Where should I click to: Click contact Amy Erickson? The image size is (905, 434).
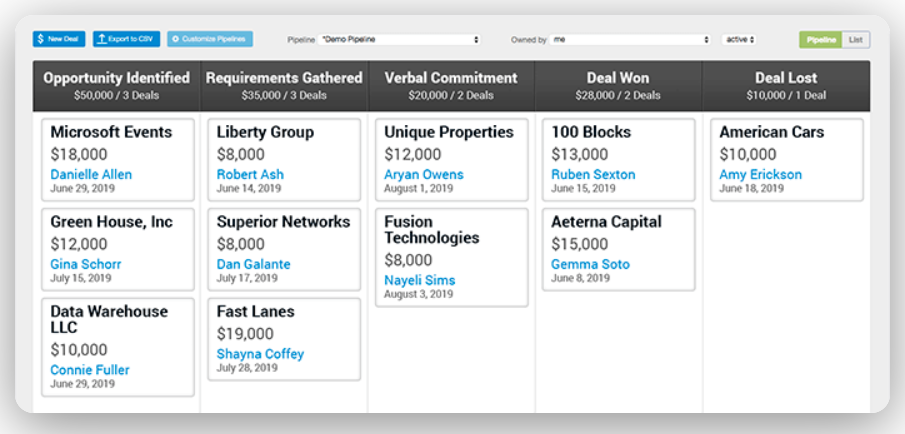(x=760, y=174)
